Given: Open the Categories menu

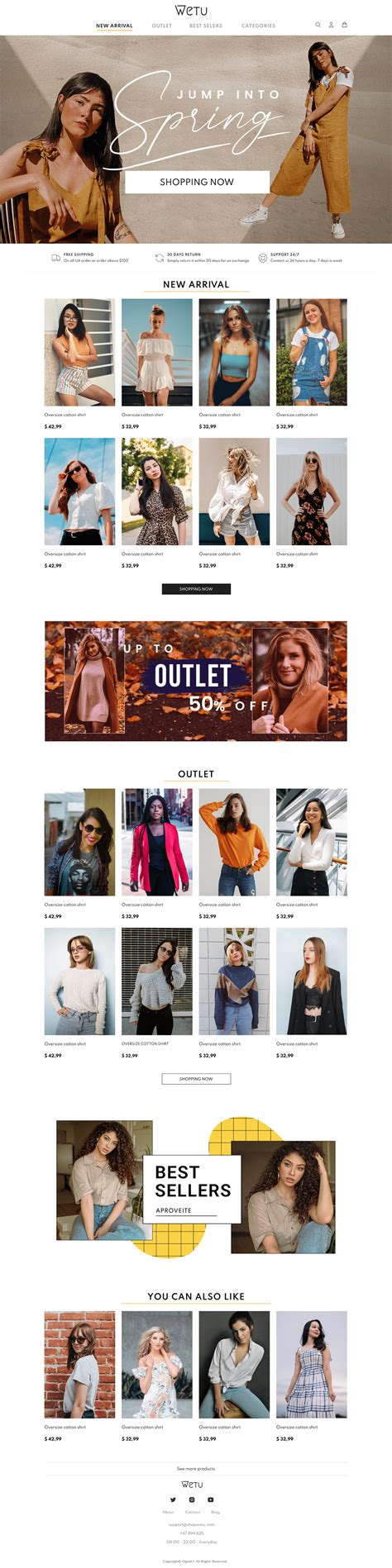Looking at the screenshot, I should coord(259,26).
